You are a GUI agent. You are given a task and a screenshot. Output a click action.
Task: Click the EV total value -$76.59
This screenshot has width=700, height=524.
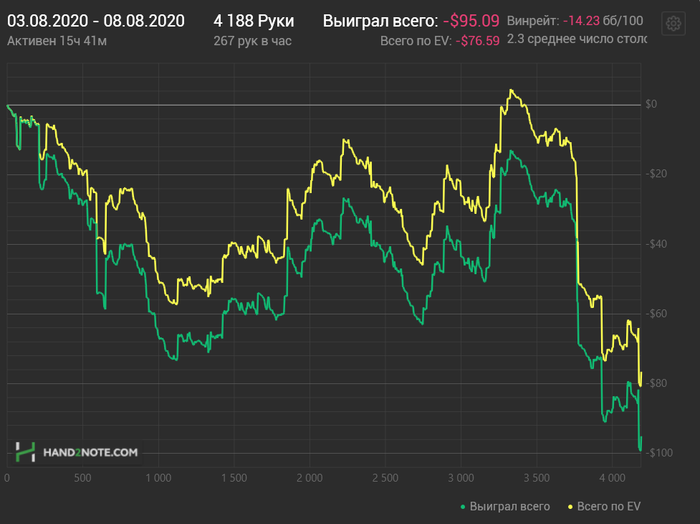478,41
